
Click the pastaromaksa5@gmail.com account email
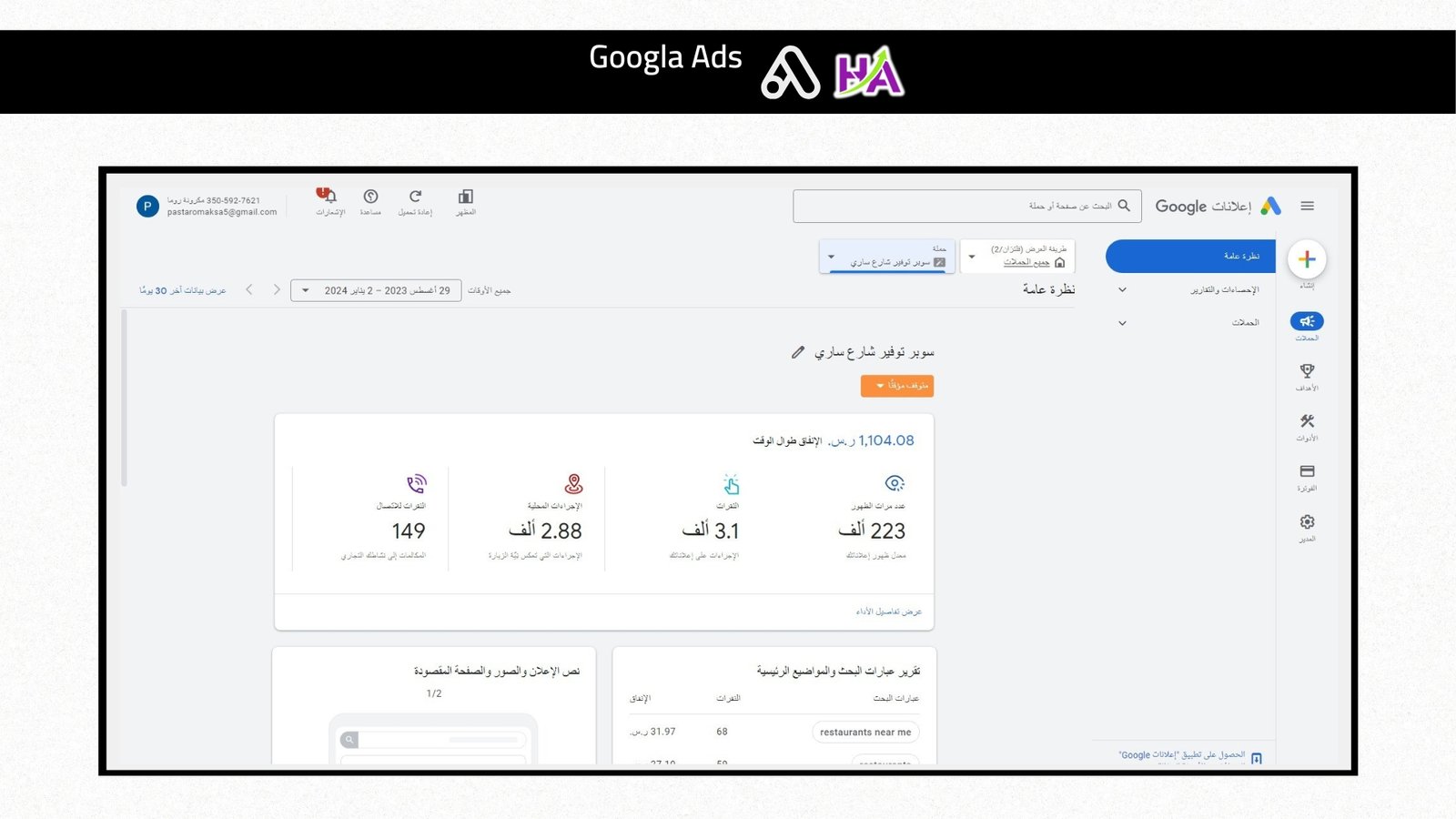coord(222,212)
